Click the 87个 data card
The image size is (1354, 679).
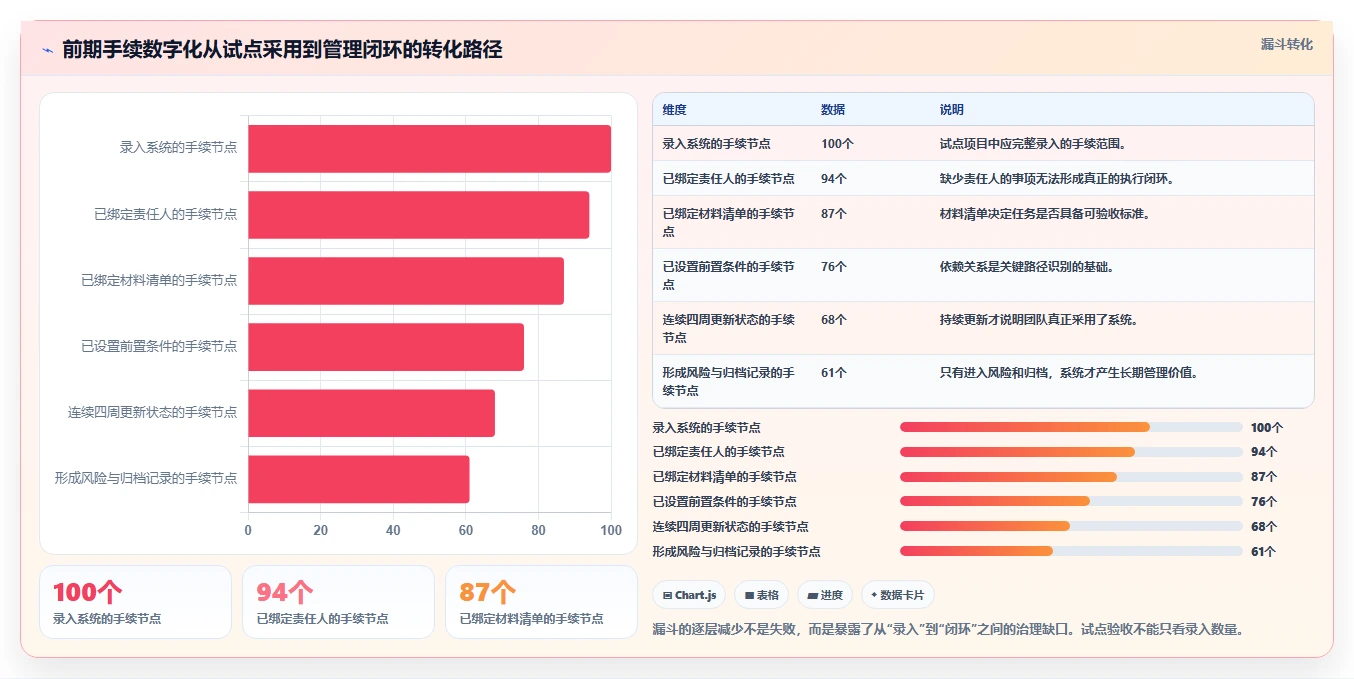pos(541,602)
